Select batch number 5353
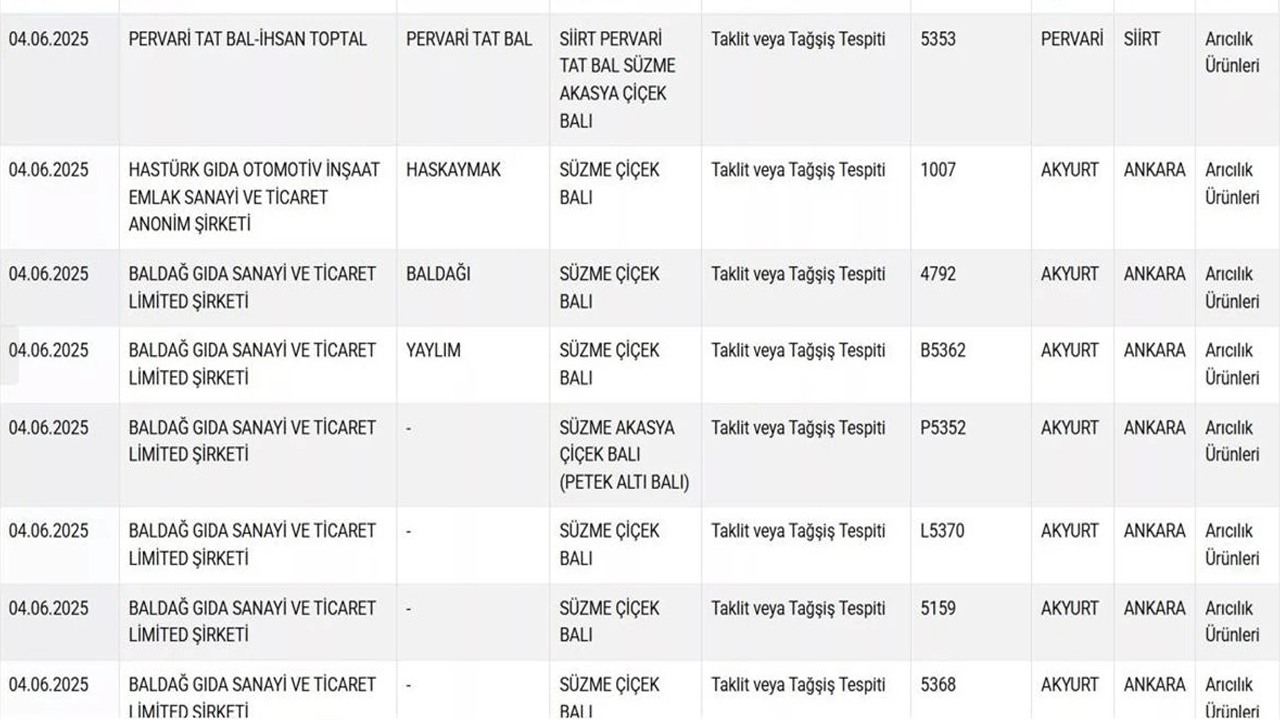 [938, 39]
